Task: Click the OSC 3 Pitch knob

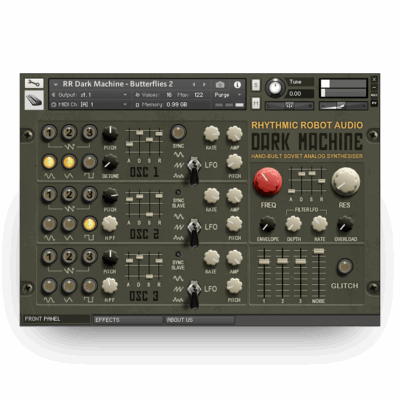Action: tap(110, 258)
